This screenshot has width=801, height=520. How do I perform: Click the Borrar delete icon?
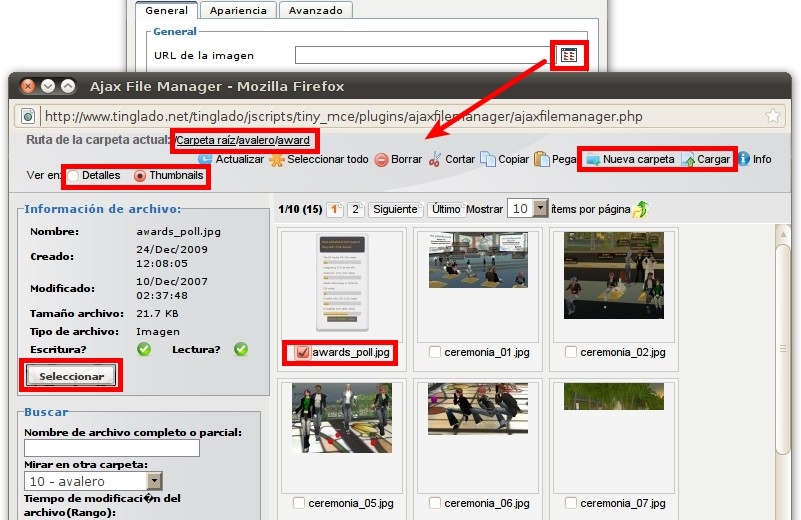click(382, 160)
